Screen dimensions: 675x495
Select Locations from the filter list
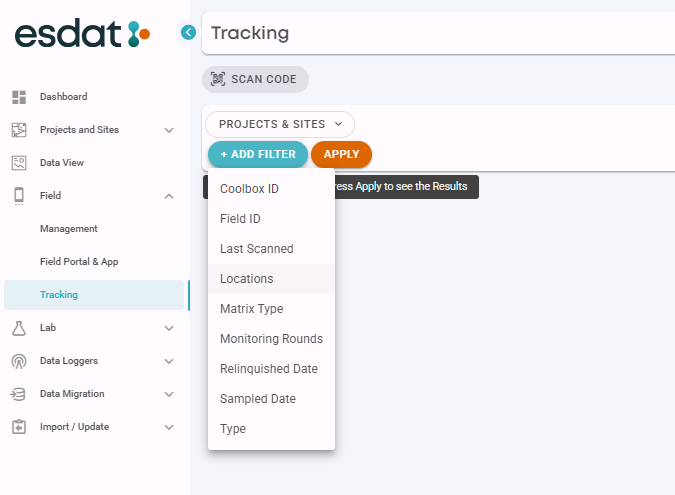click(x=247, y=279)
